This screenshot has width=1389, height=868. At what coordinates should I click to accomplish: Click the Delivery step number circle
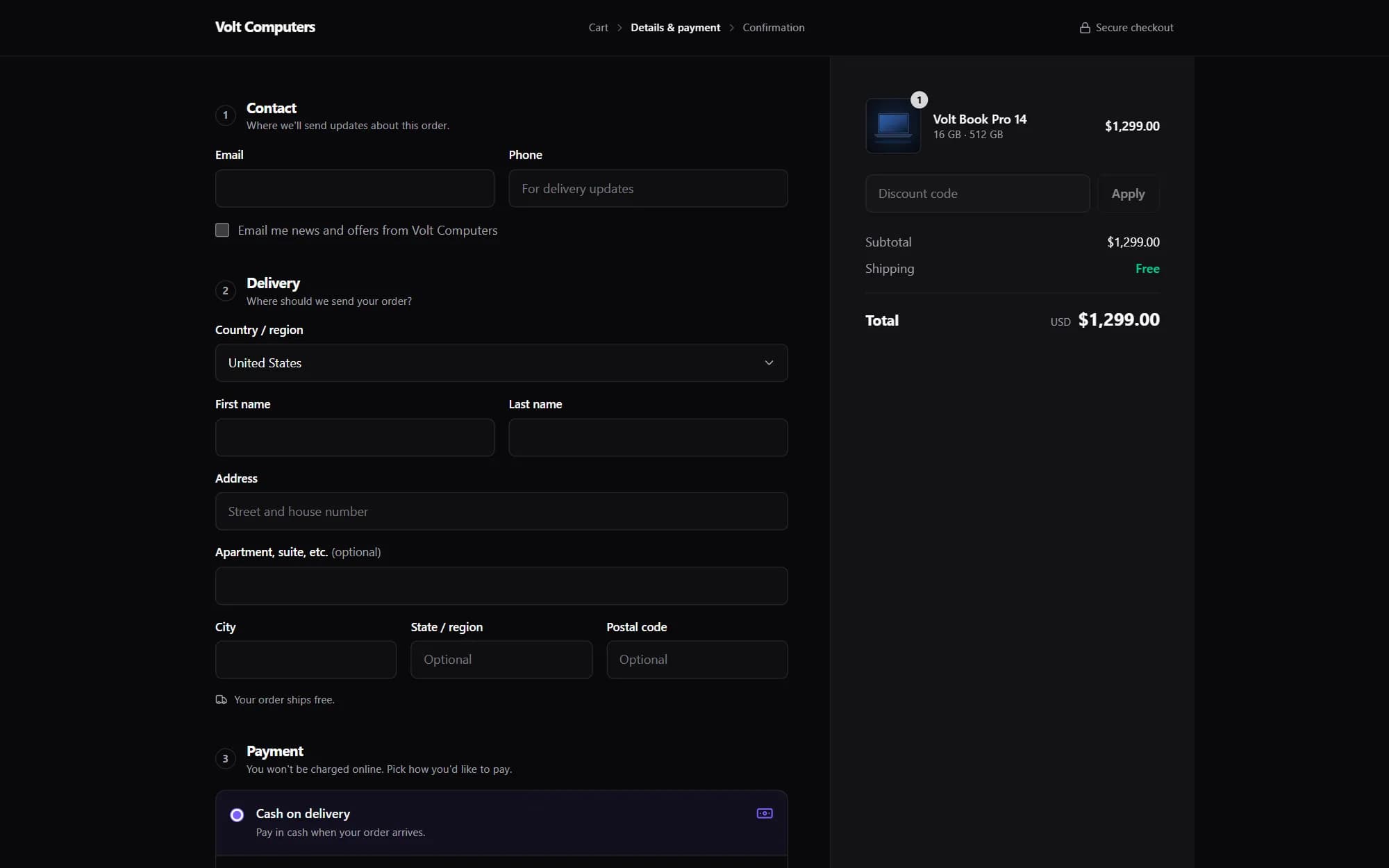[x=225, y=291]
